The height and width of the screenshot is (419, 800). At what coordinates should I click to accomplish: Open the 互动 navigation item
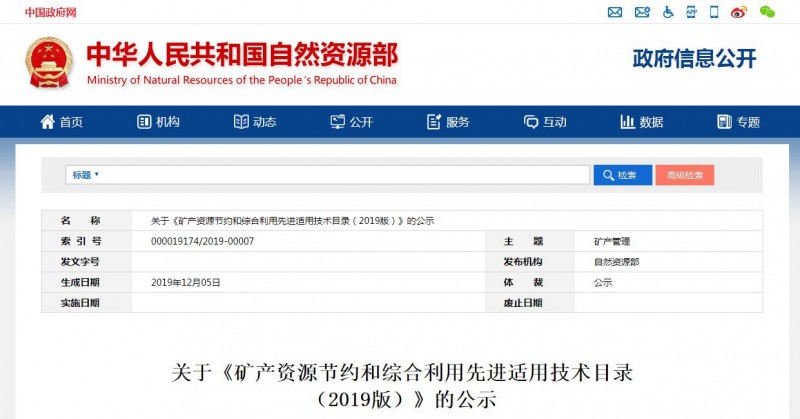click(545, 121)
